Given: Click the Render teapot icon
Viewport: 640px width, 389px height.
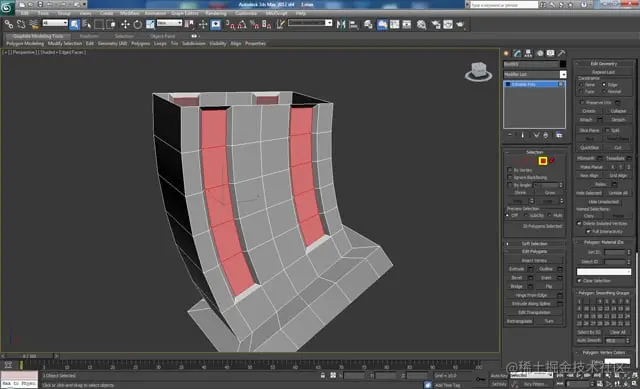Looking at the screenshot, I should pyautogui.click(x=460, y=24).
